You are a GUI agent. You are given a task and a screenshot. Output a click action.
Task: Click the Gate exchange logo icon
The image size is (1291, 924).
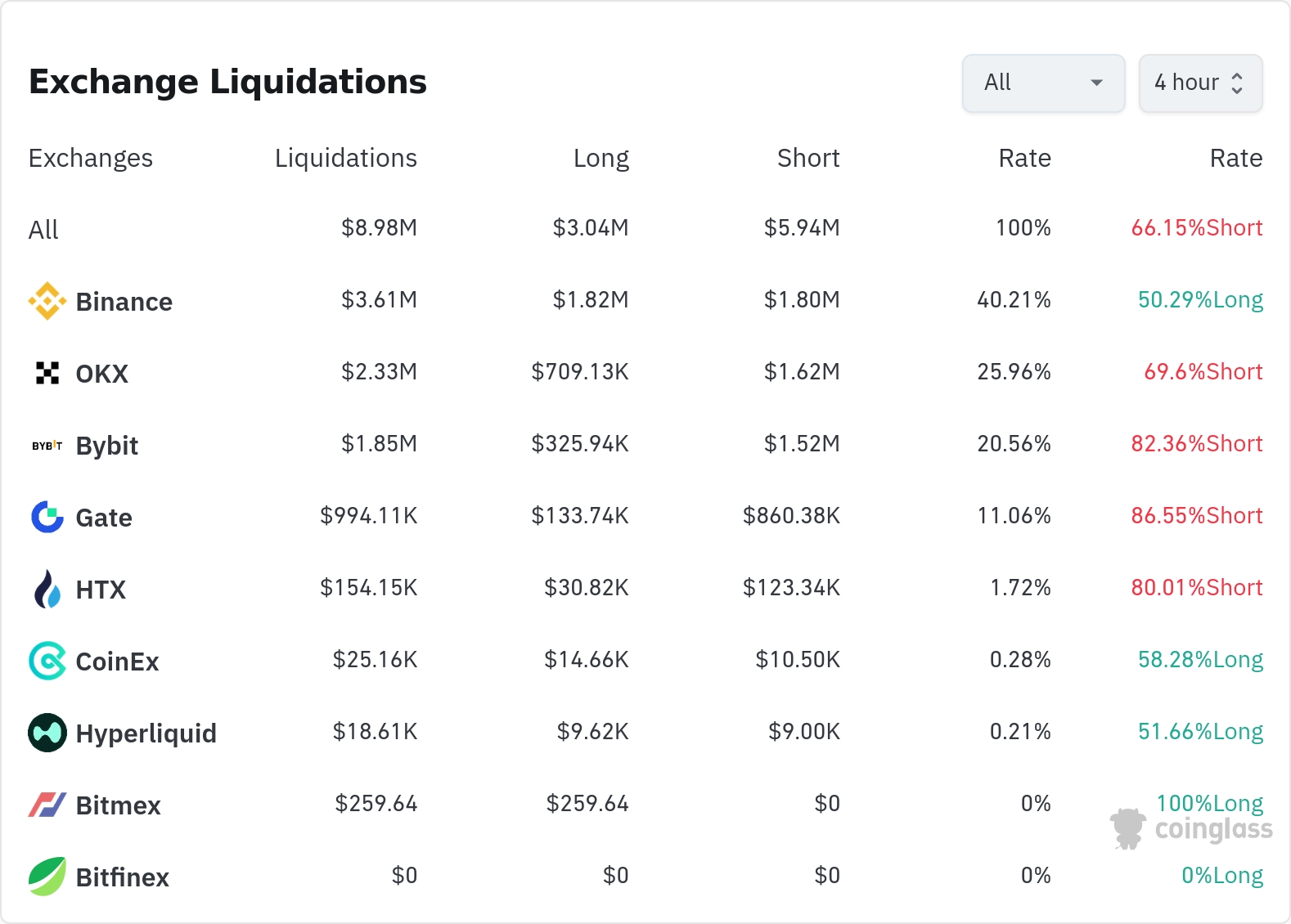[47, 517]
